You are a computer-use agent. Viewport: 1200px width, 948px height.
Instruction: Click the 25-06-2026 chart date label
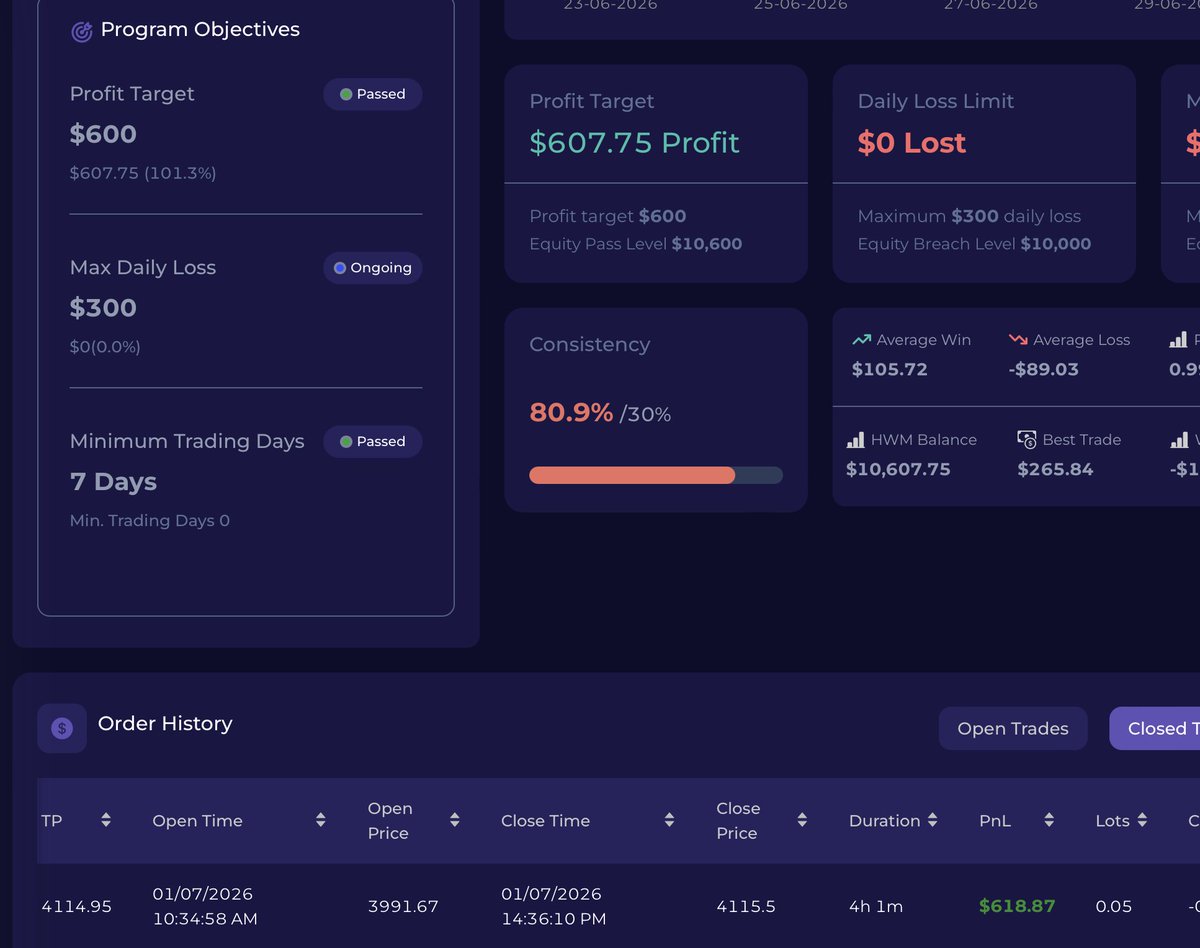pyautogui.click(x=801, y=5)
